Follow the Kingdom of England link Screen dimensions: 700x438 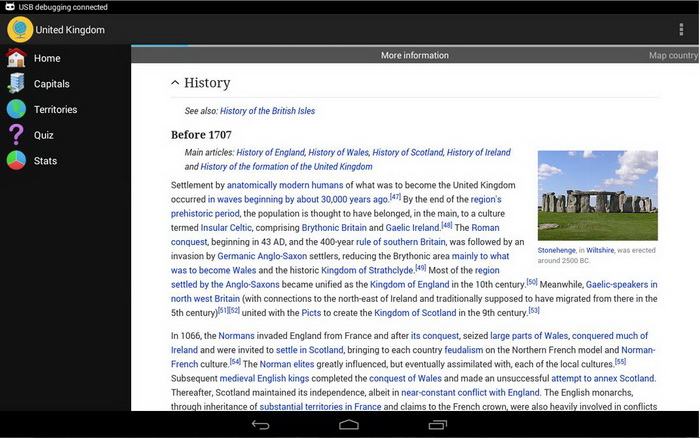(409, 284)
